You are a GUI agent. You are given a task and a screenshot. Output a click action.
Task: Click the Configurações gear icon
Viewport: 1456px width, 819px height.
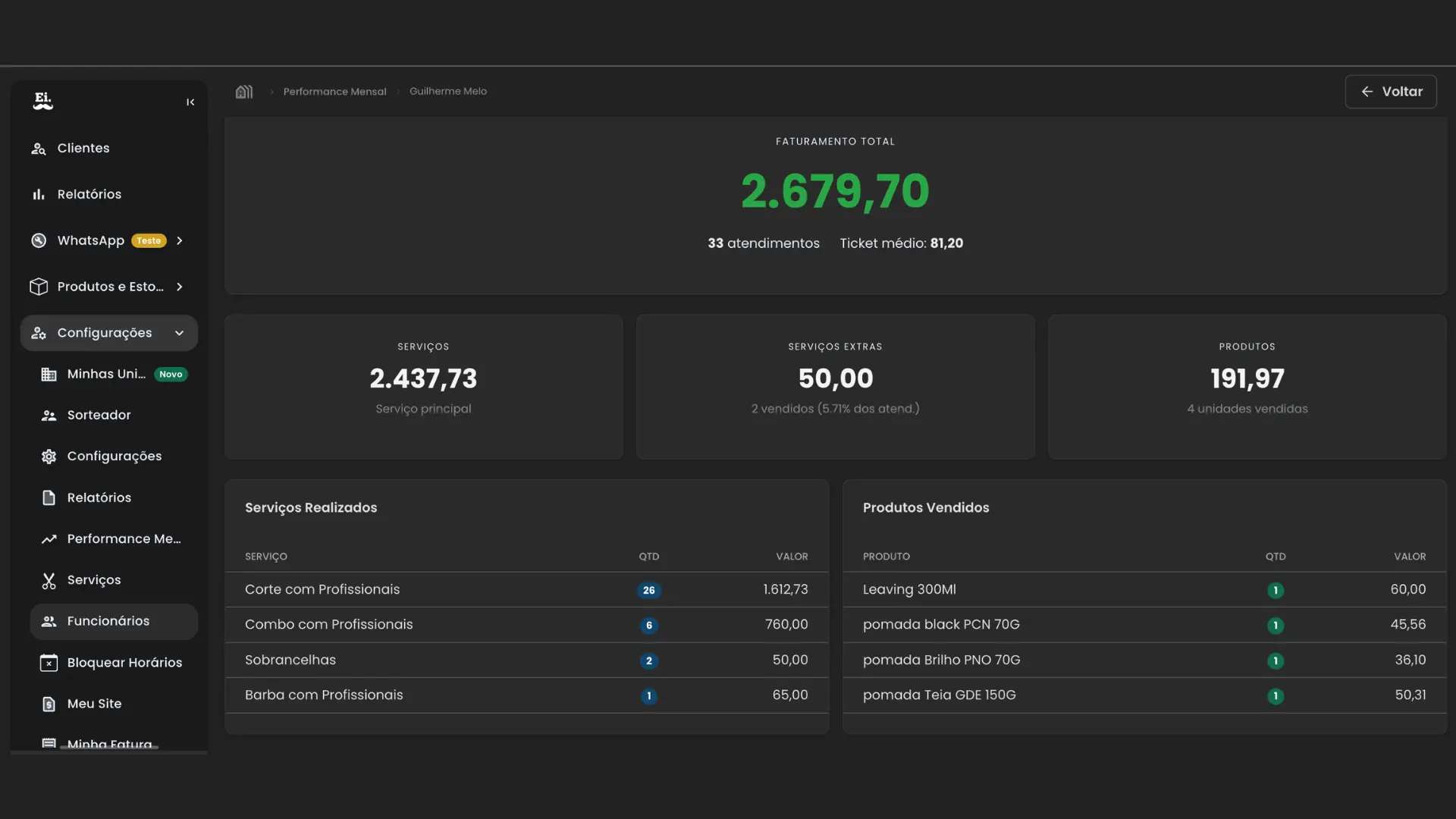pos(48,456)
